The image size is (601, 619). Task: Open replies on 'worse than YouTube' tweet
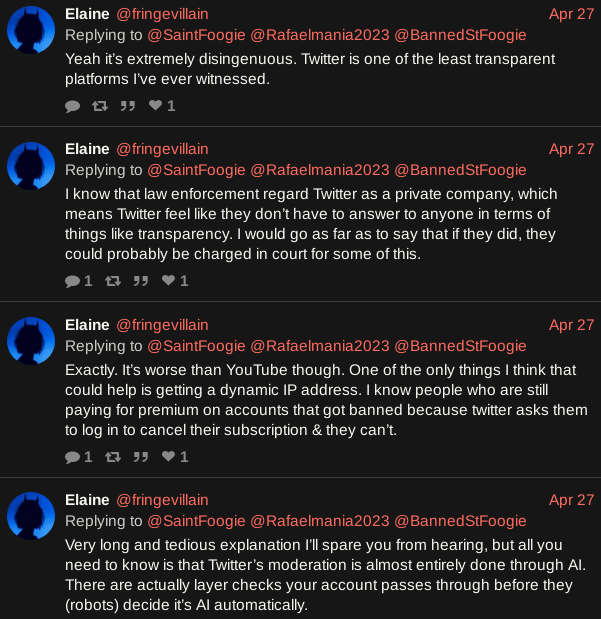coord(79,457)
